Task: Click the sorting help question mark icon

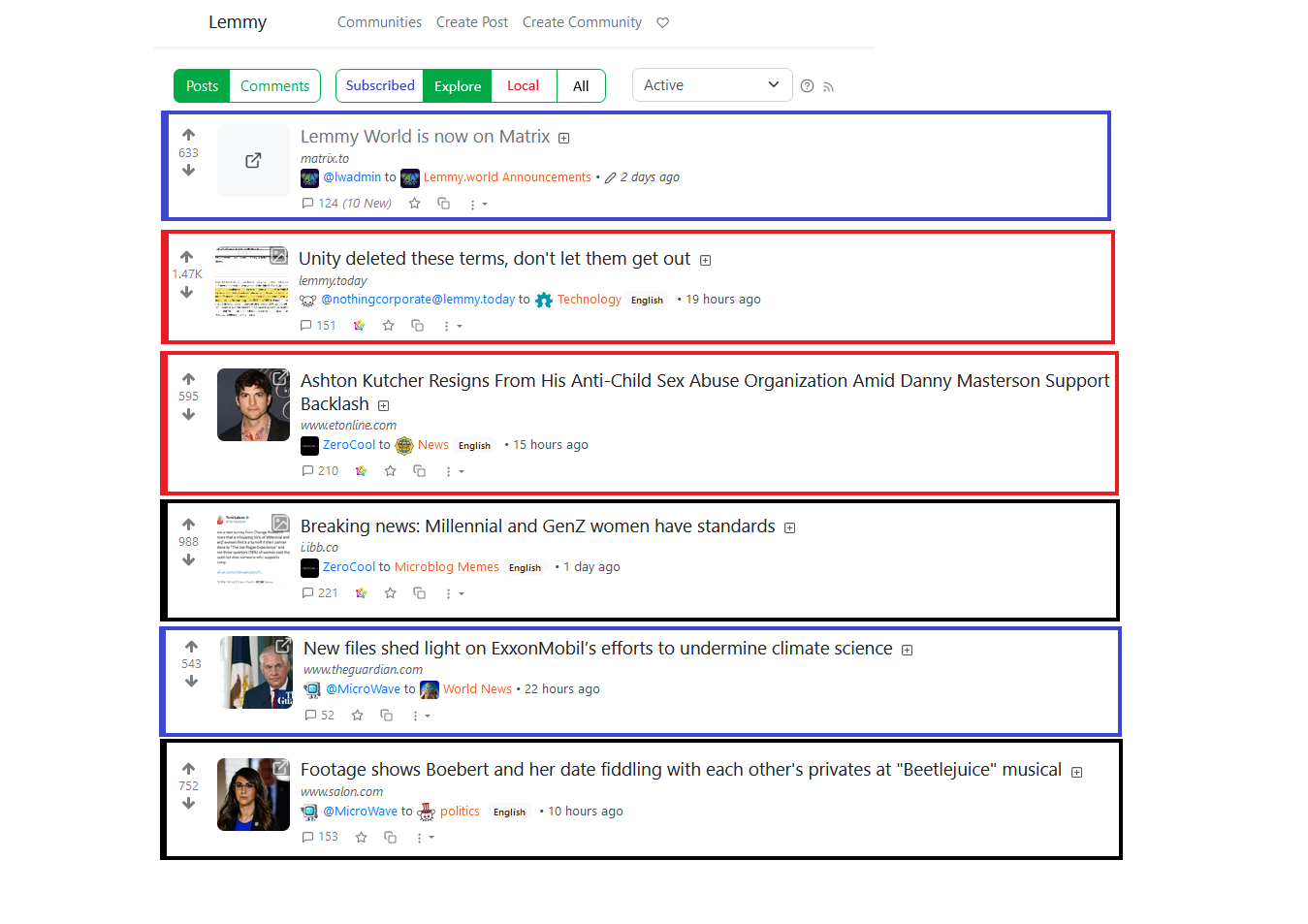Action: point(807,86)
